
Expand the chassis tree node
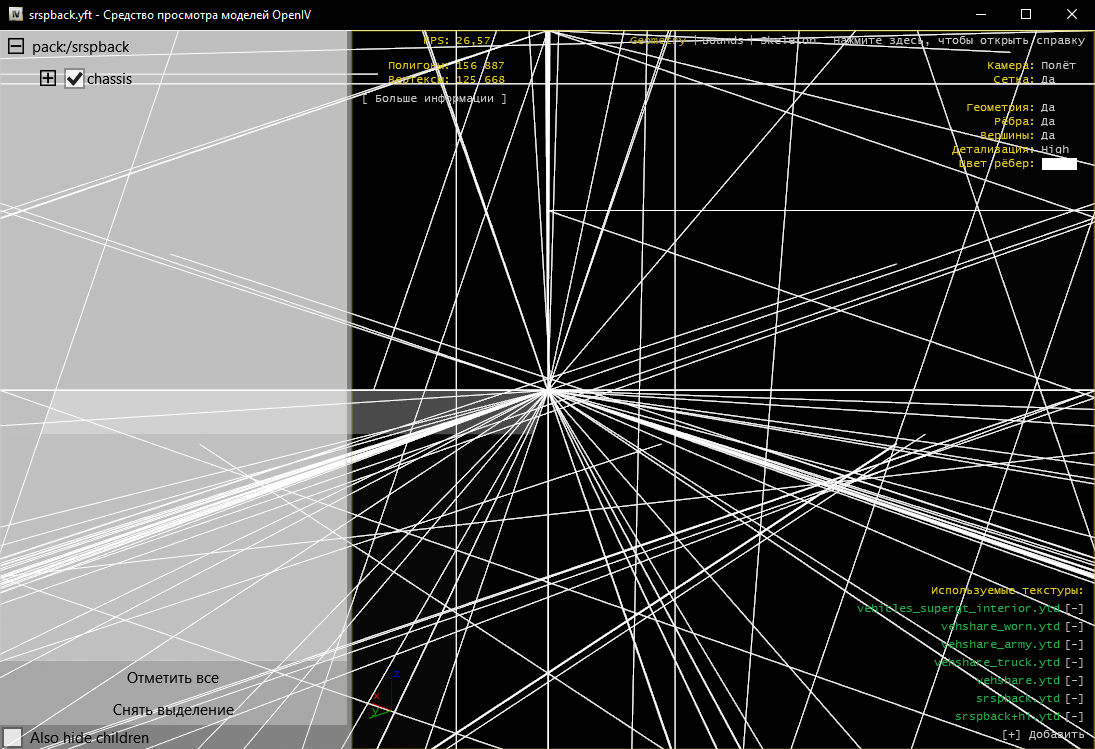48,79
